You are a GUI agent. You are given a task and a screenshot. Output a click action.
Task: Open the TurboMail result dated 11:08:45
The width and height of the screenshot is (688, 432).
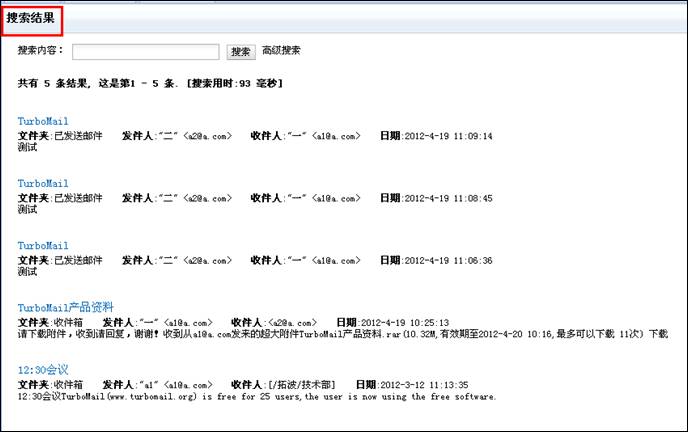[x=42, y=184]
